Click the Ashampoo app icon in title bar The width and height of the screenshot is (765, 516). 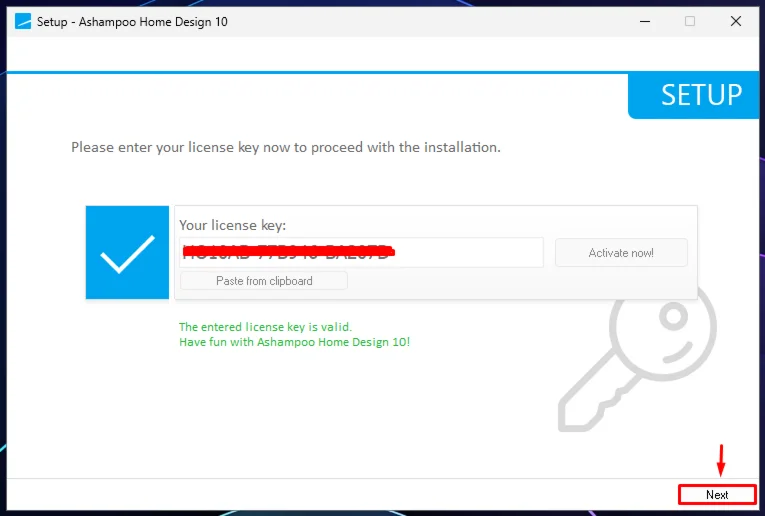tap(23, 21)
